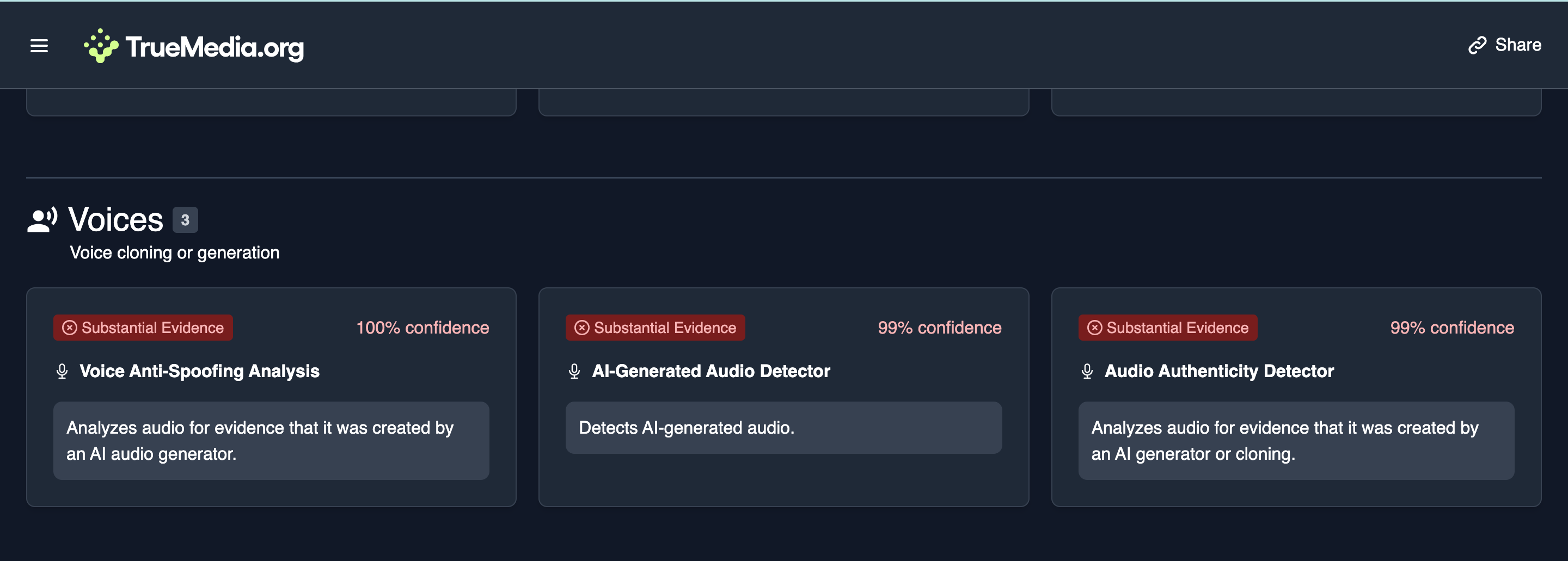1568x561 pixels.
Task: Open the hamburger navigation menu
Action: tap(39, 46)
